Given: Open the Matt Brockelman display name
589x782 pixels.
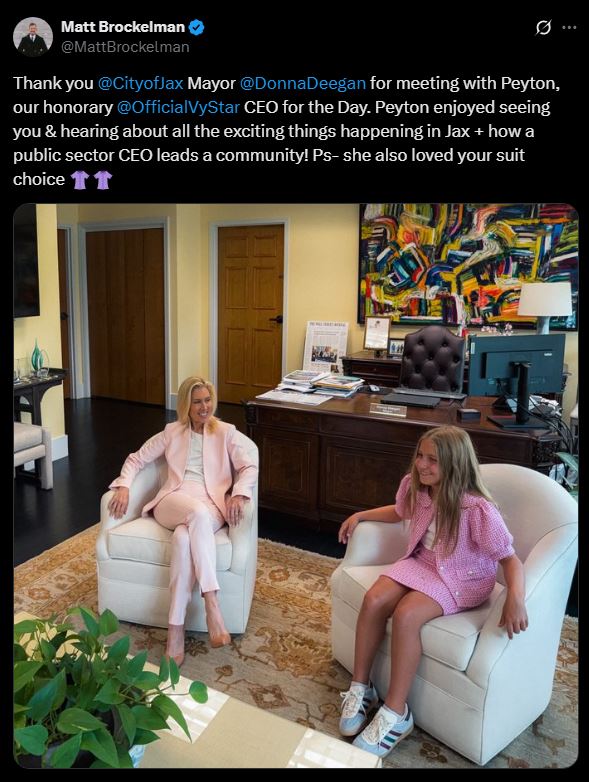Looking at the screenshot, I should (123, 27).
